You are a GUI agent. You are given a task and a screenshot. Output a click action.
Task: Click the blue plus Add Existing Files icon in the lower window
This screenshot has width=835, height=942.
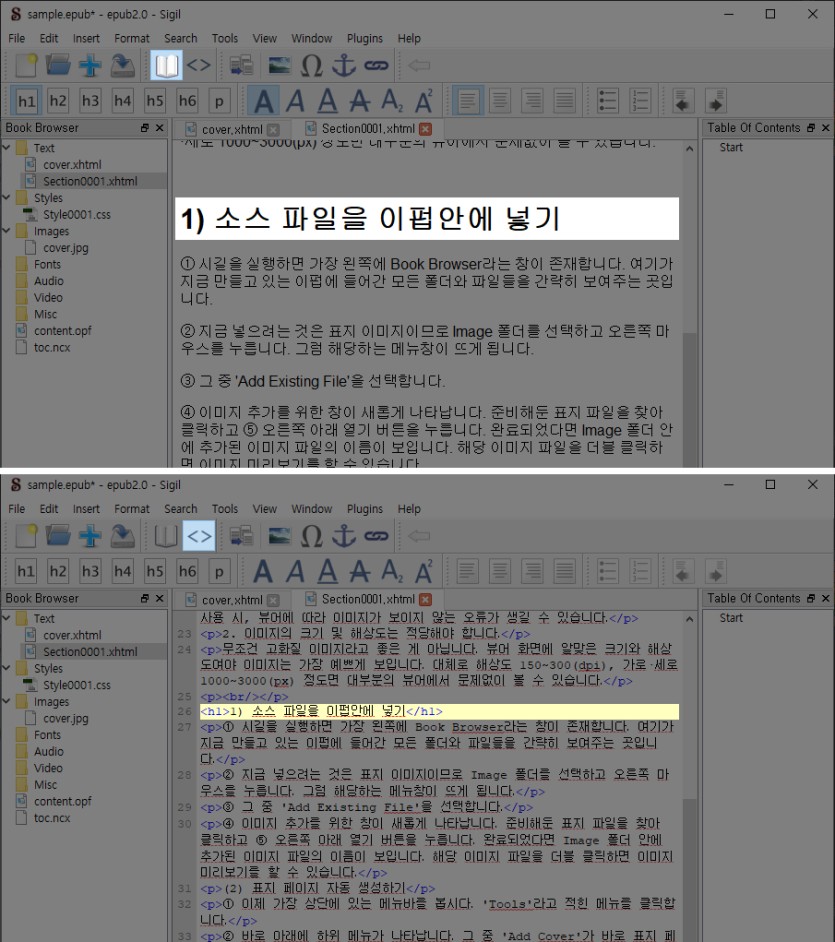(90, 537)
